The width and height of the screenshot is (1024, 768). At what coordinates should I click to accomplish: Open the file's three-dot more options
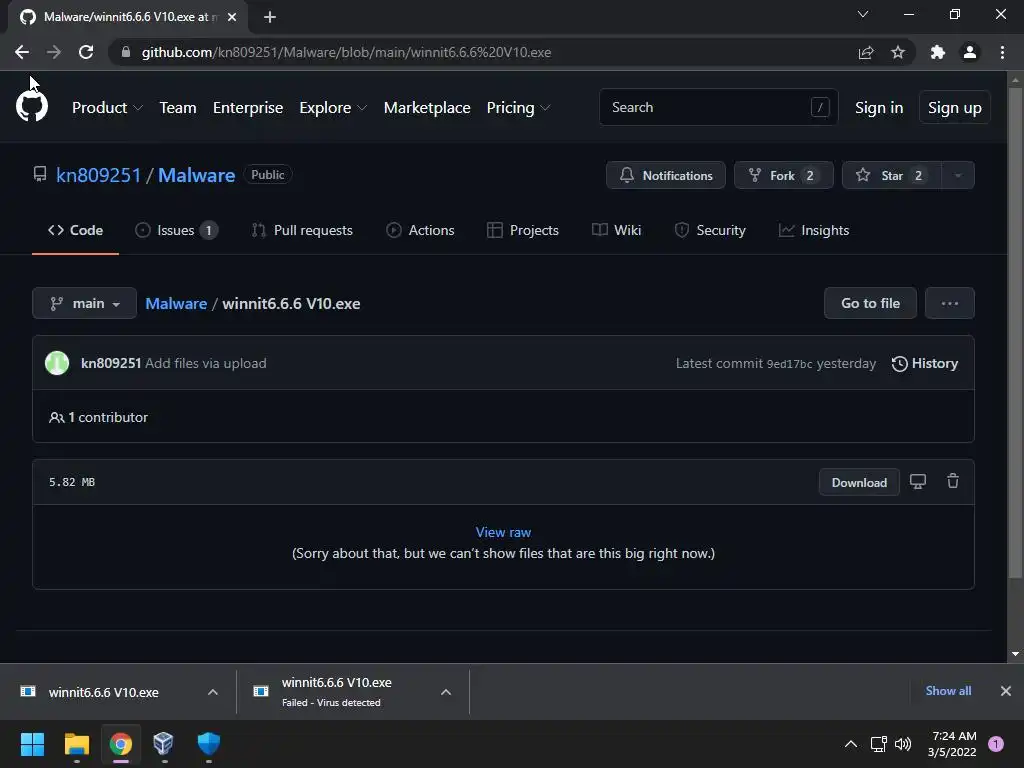(950, 303)
